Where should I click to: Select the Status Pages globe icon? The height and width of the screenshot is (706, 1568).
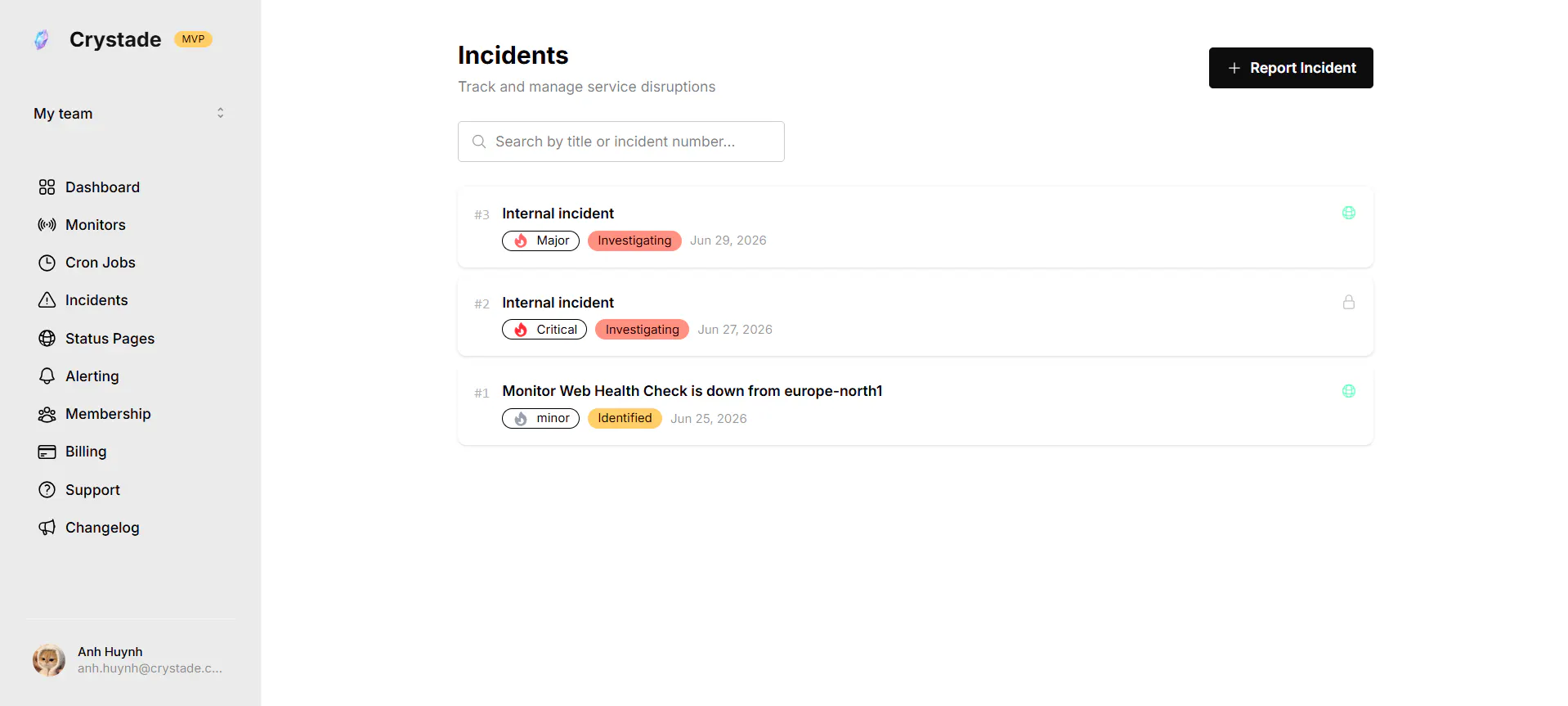pyautogui.click(x=47, y=339)
